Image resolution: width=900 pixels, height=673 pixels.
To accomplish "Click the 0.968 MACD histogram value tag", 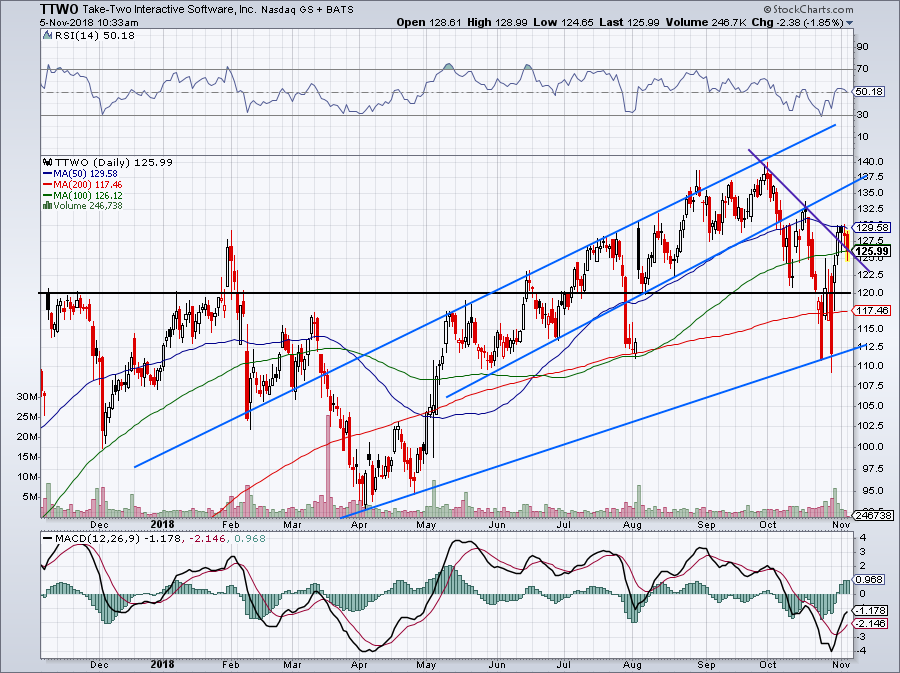I will pyautogui.click(x=870, y=579).
